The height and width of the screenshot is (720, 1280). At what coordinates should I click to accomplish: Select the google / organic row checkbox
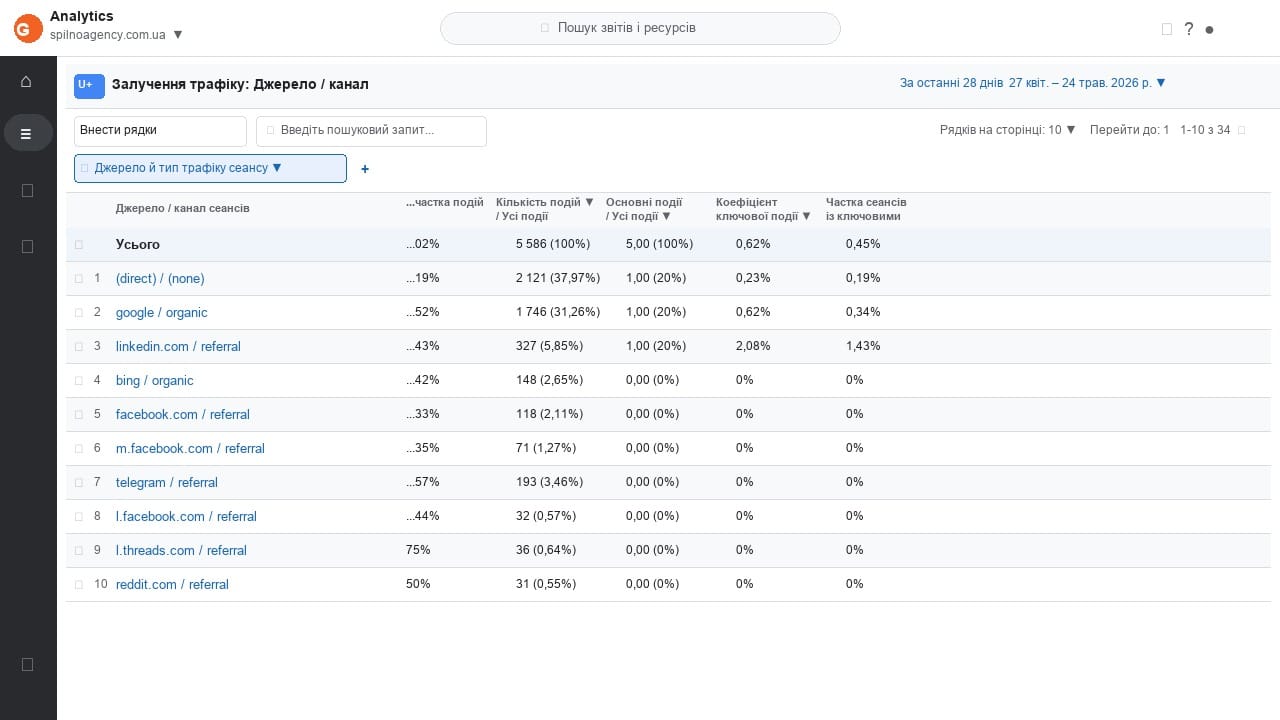(79, 312)
